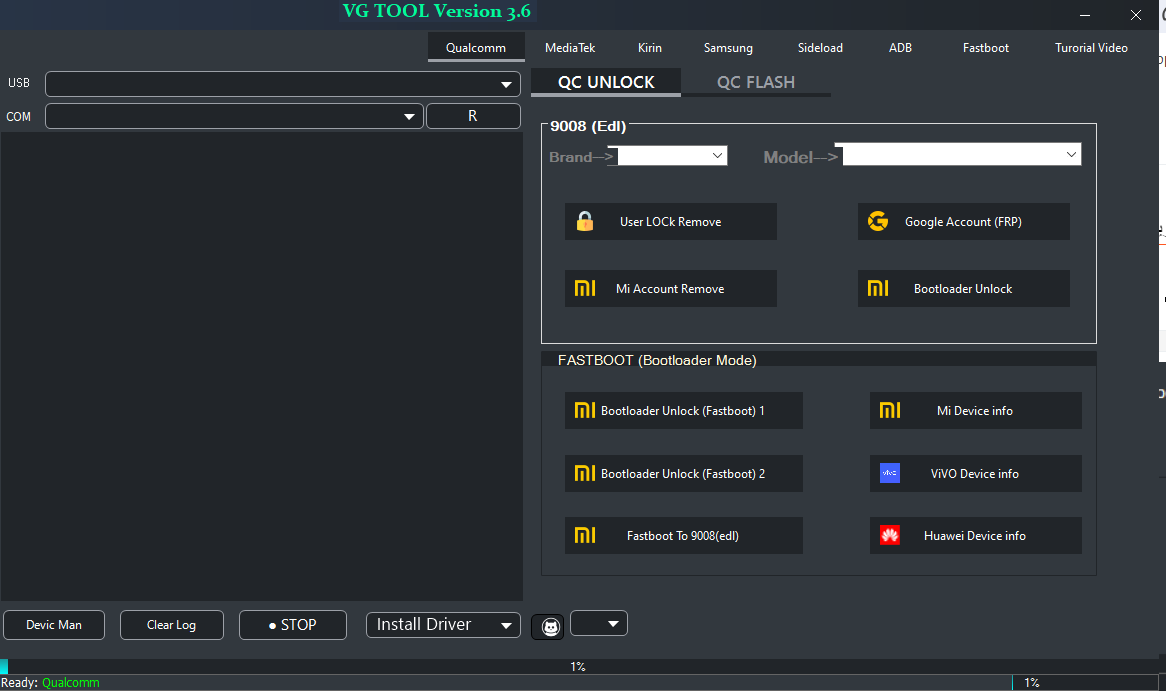1166x691 pixels.
Task: Click Mi logo on Bootloader Unlock (Fastboot) 2
Action: [x=584, y=473]
